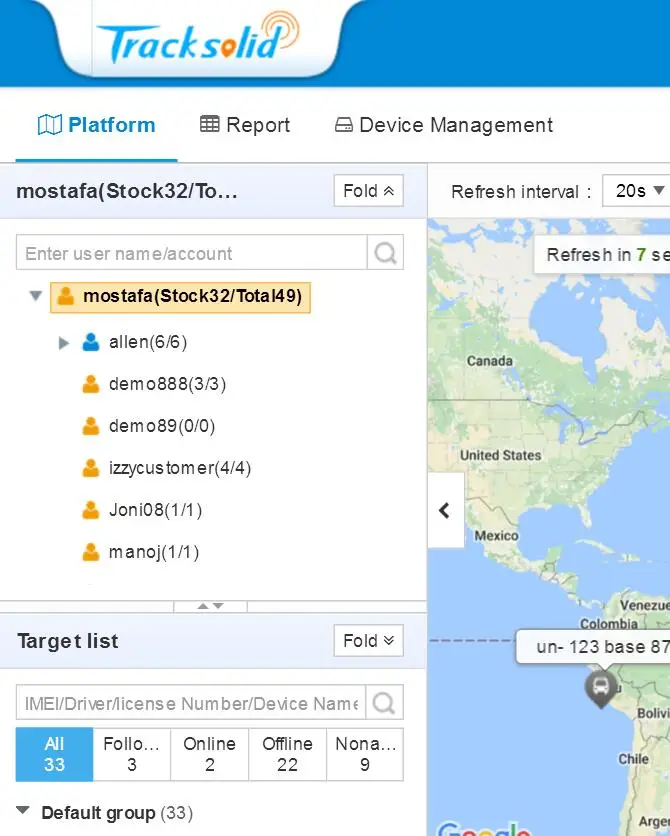The height and width of the screenshot is (836, 670).
Task: Expand the allen(6/6) sub-account
Action: tap(63, 342)
